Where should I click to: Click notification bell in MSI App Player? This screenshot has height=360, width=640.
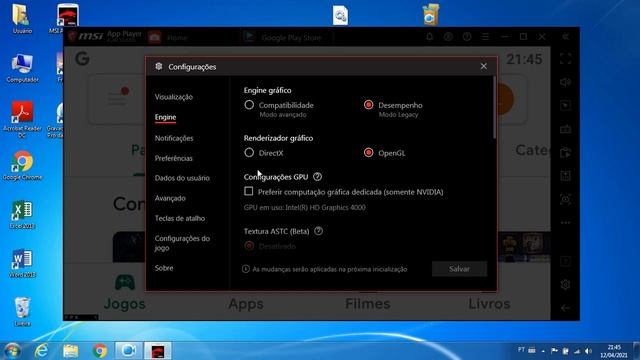coord(429,37)
